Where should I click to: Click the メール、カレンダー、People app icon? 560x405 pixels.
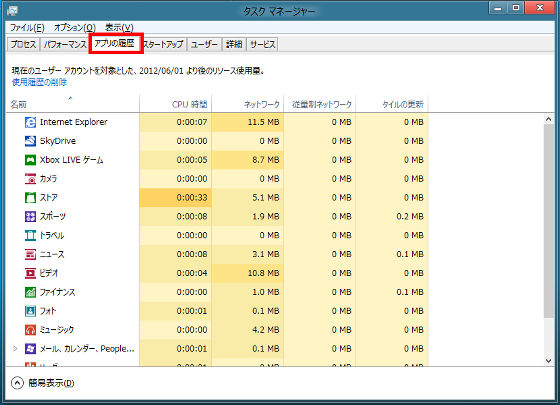coord(30,349)
